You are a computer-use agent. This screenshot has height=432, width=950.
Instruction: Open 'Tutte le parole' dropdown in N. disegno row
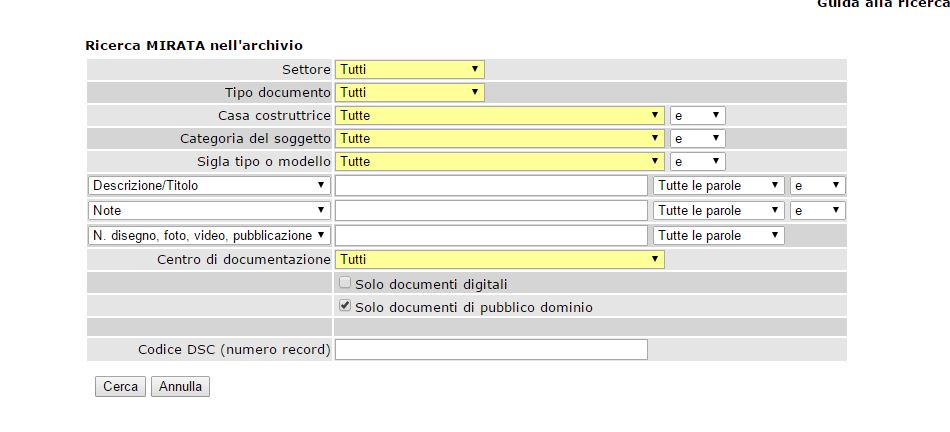pyautogui.click(x=719, y=236)
